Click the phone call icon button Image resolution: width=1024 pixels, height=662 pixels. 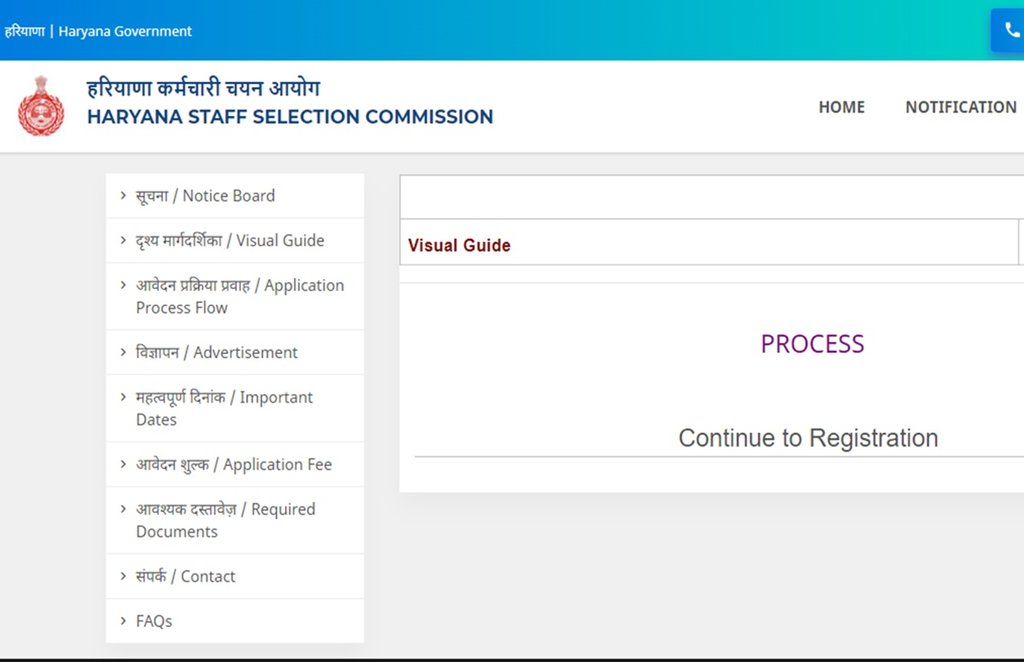click(x=1009, y=30)
